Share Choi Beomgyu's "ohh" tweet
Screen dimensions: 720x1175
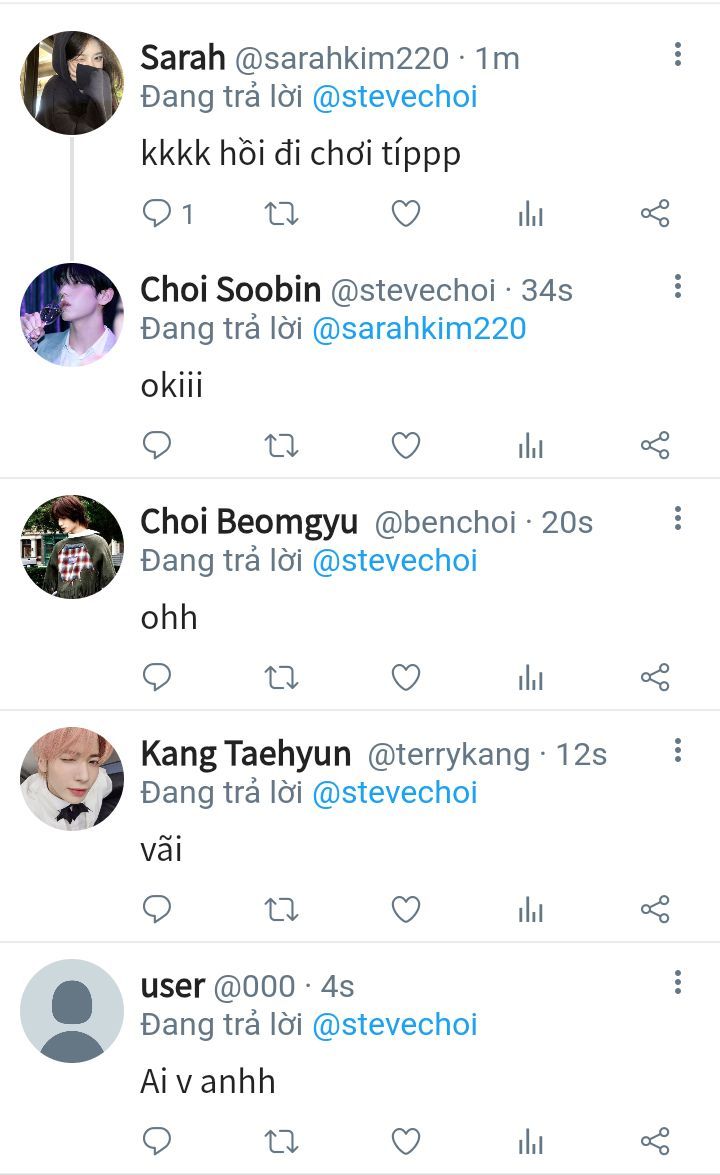point(654,677)
